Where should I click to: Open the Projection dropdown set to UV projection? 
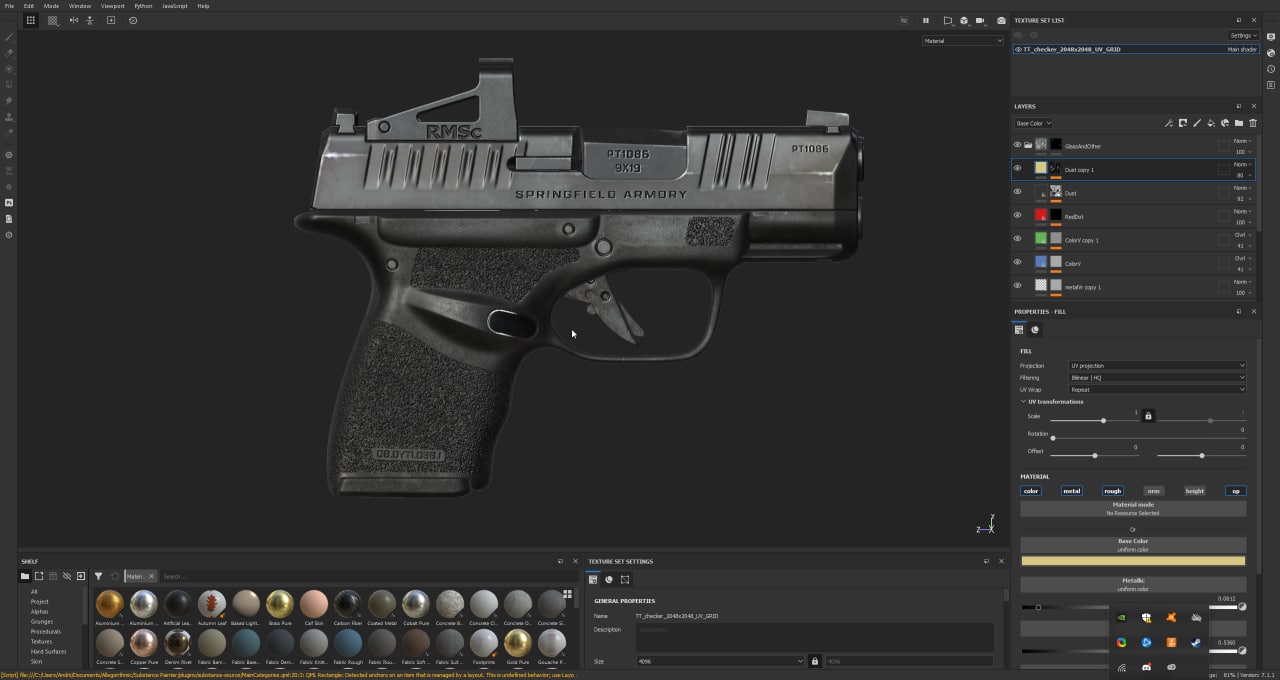click(x=1157, y=366)
